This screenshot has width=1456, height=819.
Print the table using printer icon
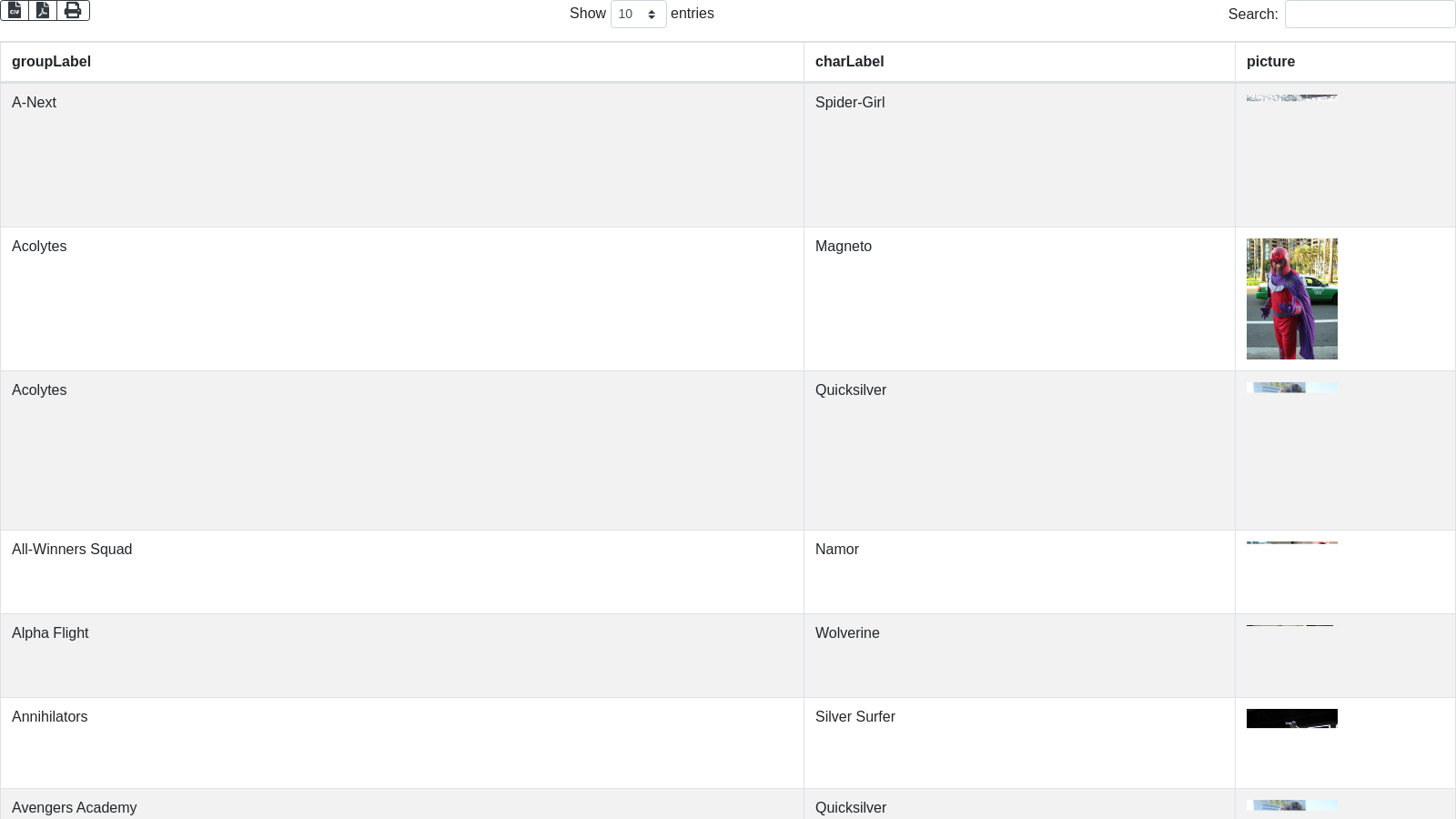(73, 10)
